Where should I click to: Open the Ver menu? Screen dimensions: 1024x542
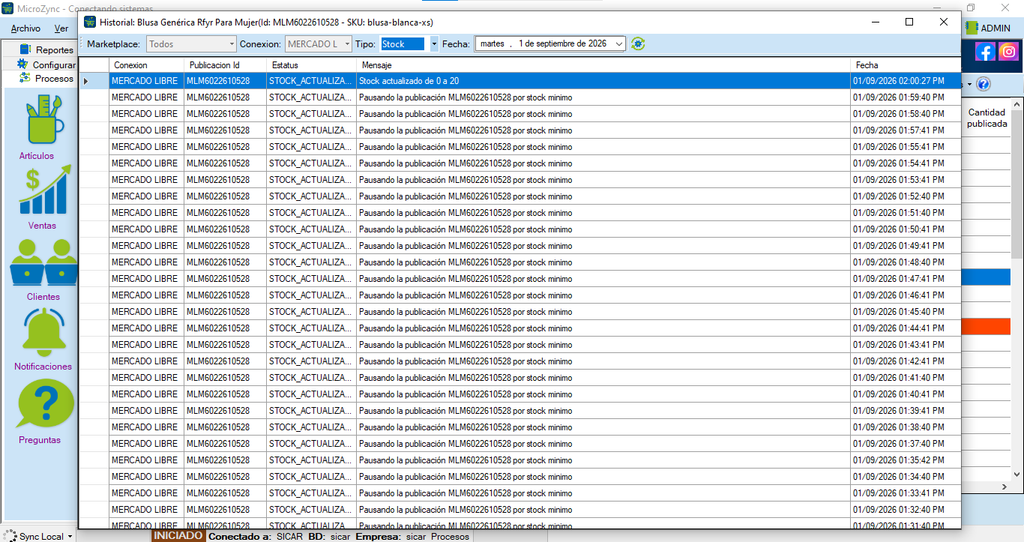(x=61, y=29)
